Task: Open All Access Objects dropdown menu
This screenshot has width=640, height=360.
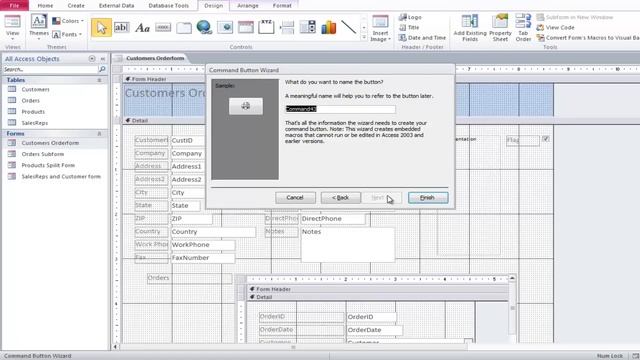Action: coord(92,59)
